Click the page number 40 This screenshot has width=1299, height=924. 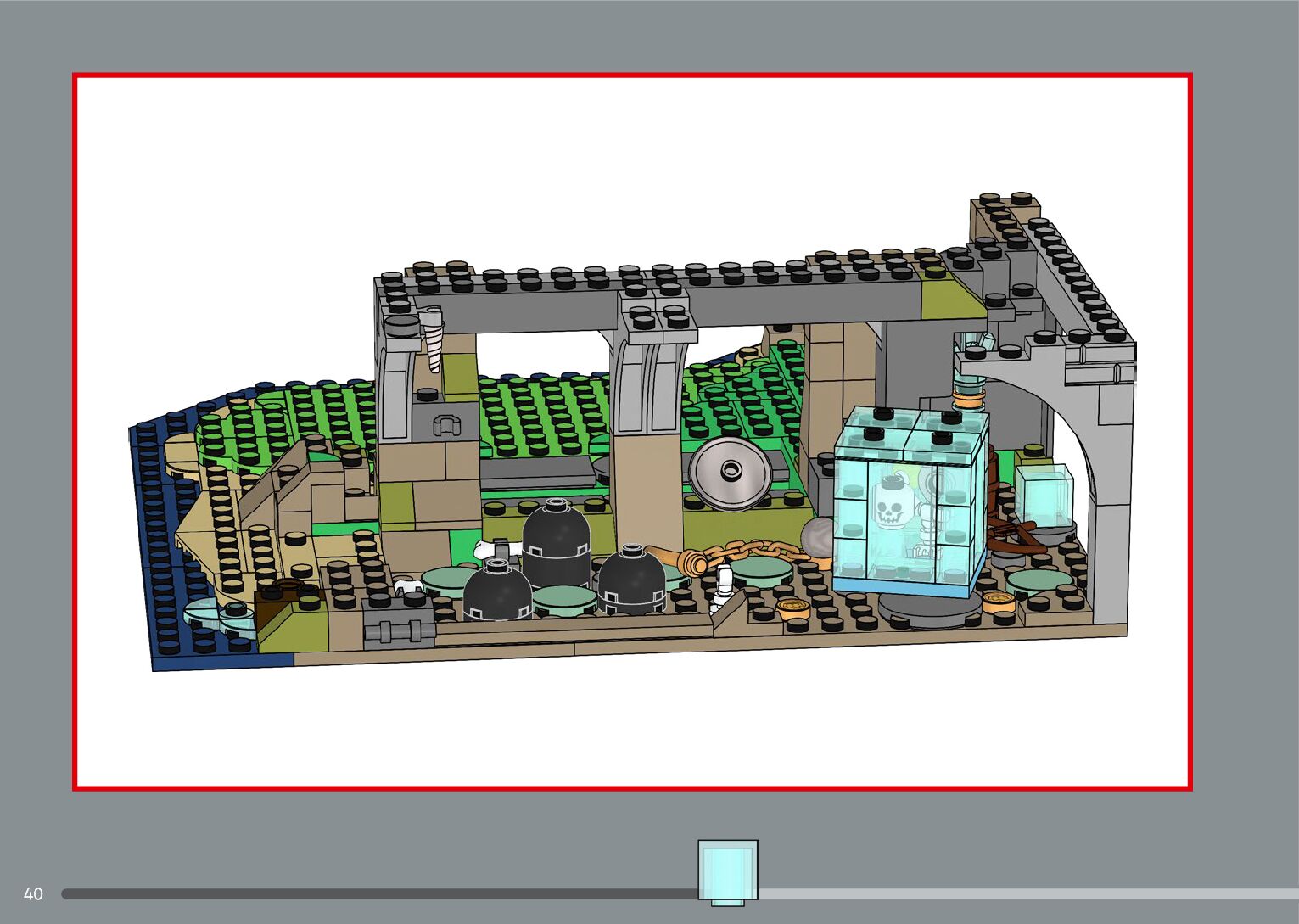click(33, 893)
